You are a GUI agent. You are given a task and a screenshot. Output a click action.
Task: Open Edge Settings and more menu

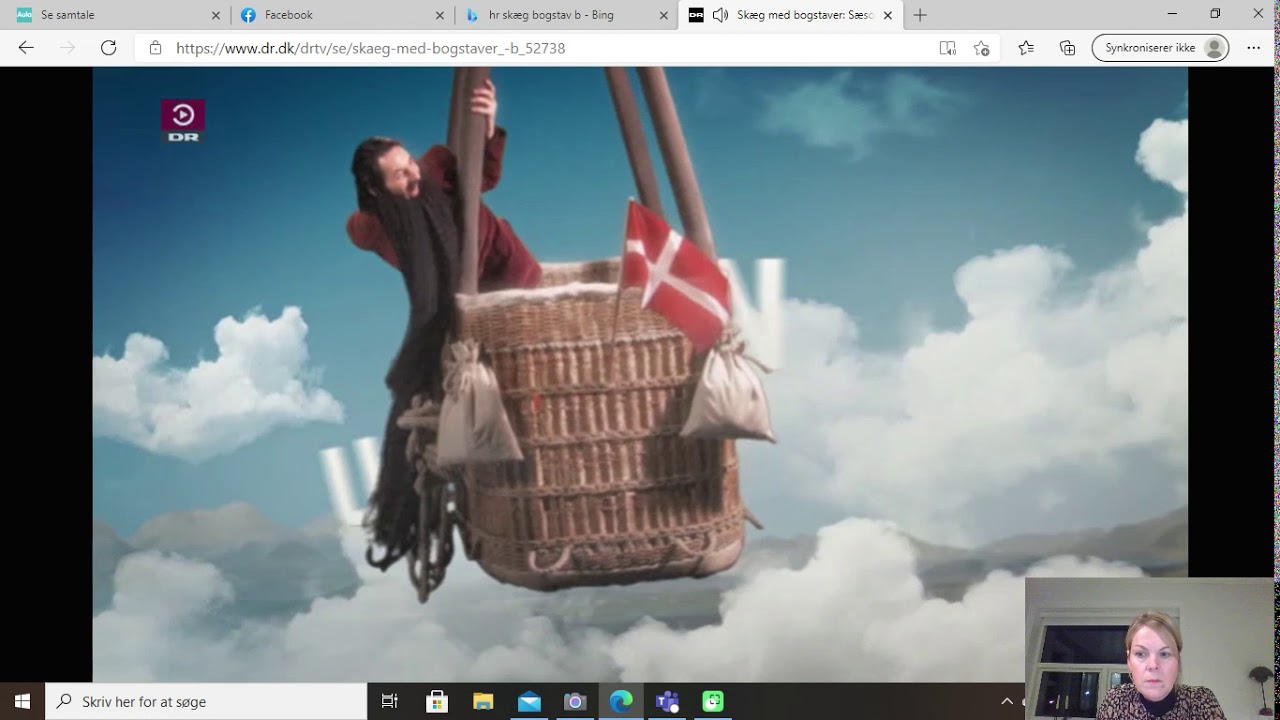(x=1253, y=48)
